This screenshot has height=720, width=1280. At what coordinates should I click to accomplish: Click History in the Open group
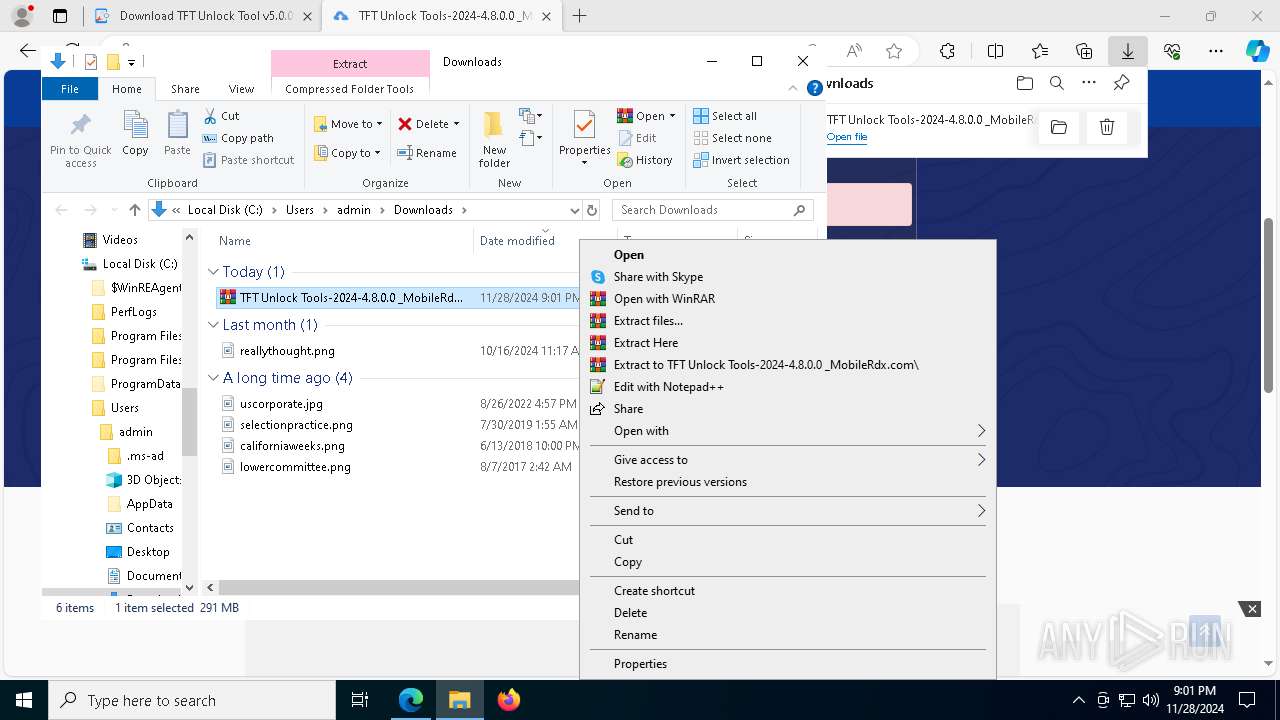[645, 160]
